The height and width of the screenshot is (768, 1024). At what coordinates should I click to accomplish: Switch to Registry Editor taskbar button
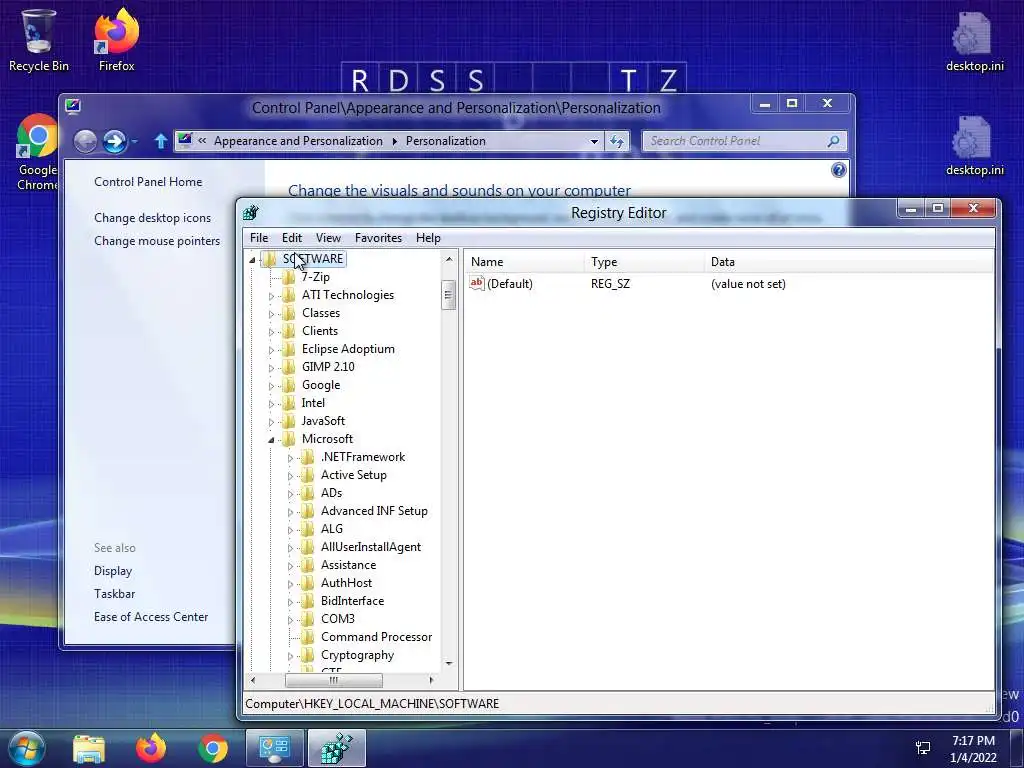coord(337,748)
